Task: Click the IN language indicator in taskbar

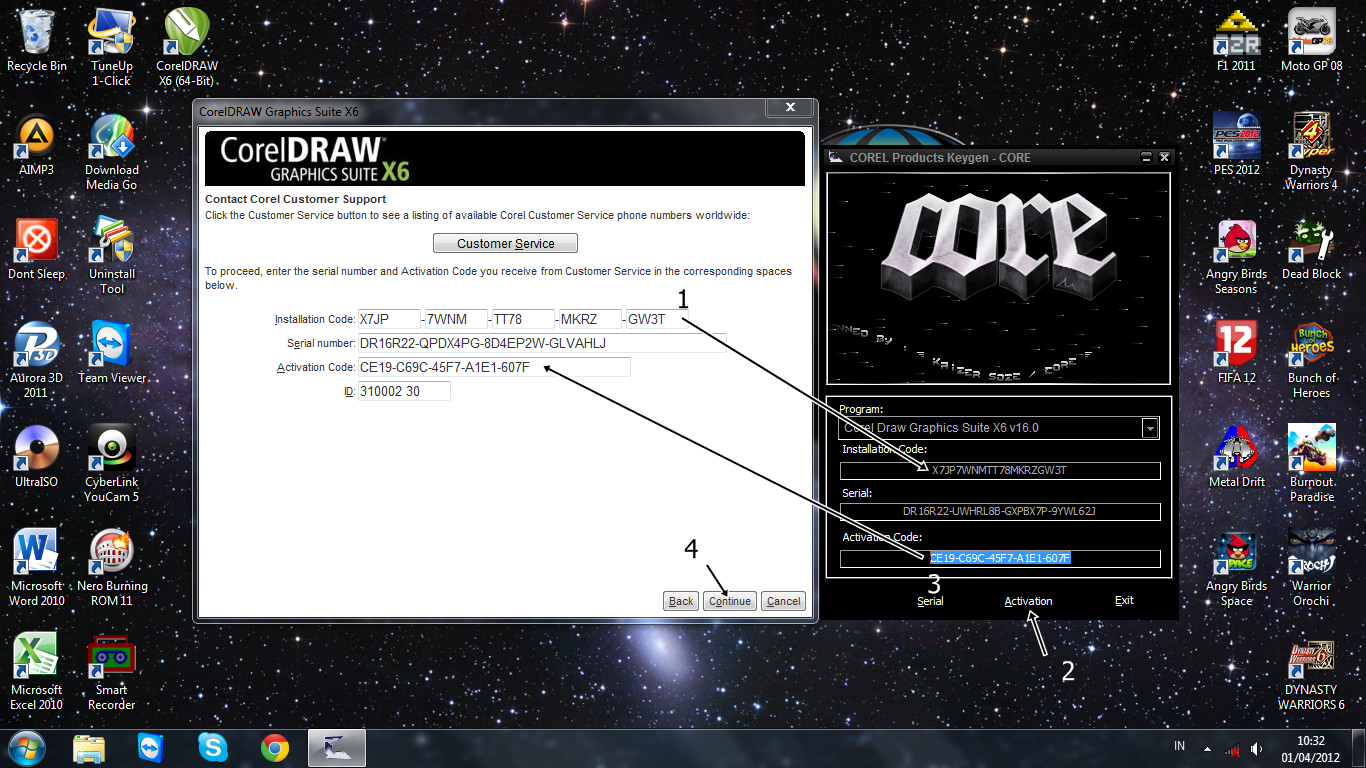Action: click(1179, 746)
